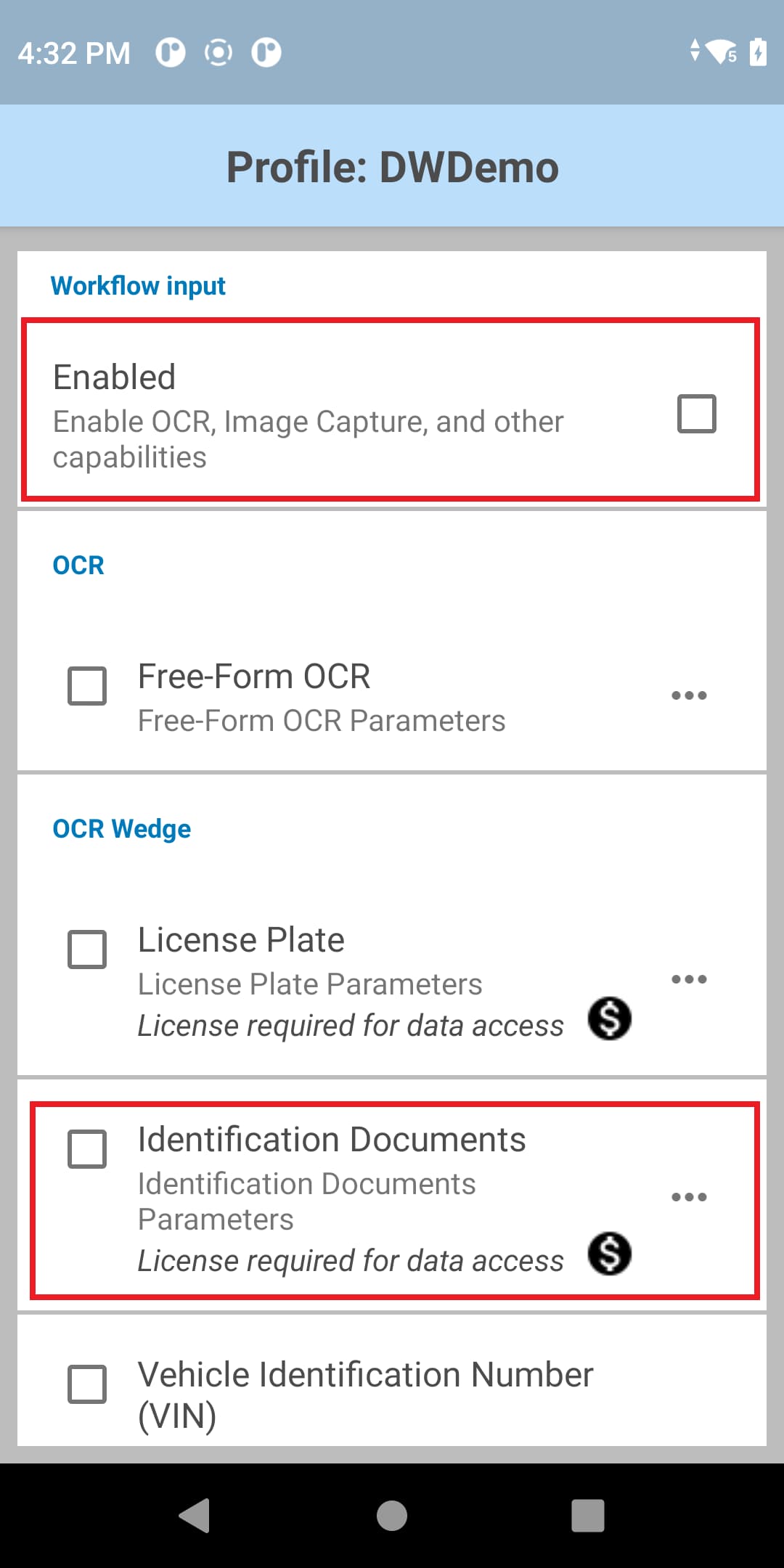Open License Plate parameters three-dot menu
Screen dimensions: 784x1568
click(x=689, y=979)
